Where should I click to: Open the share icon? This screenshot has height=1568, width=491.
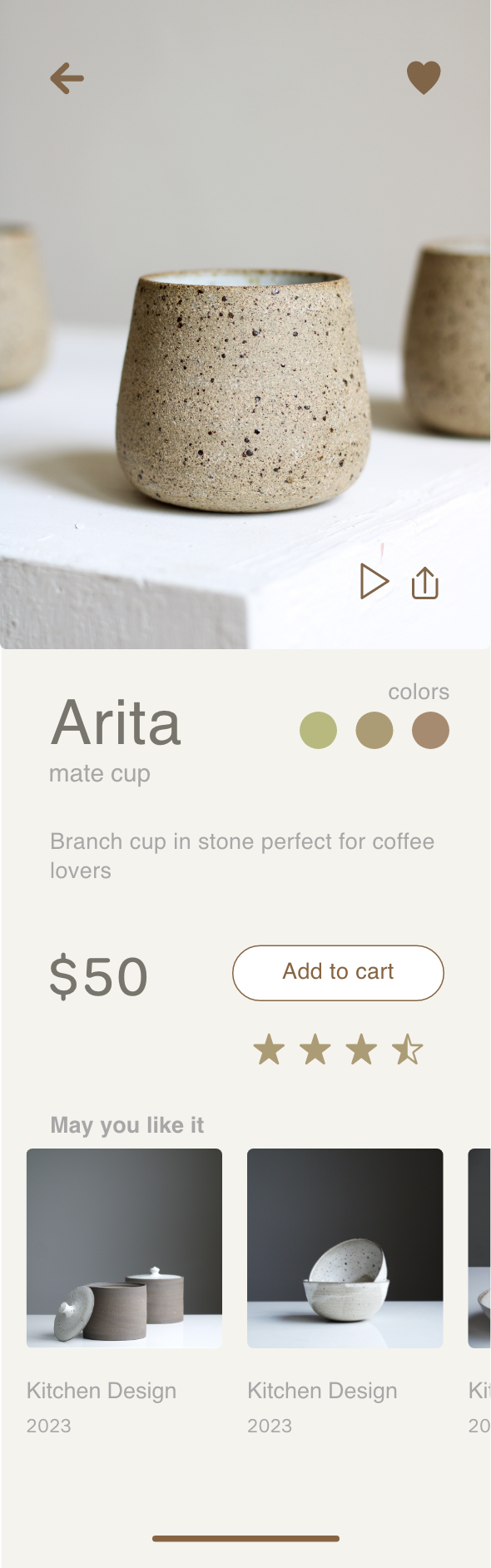[x=425, y=583]
